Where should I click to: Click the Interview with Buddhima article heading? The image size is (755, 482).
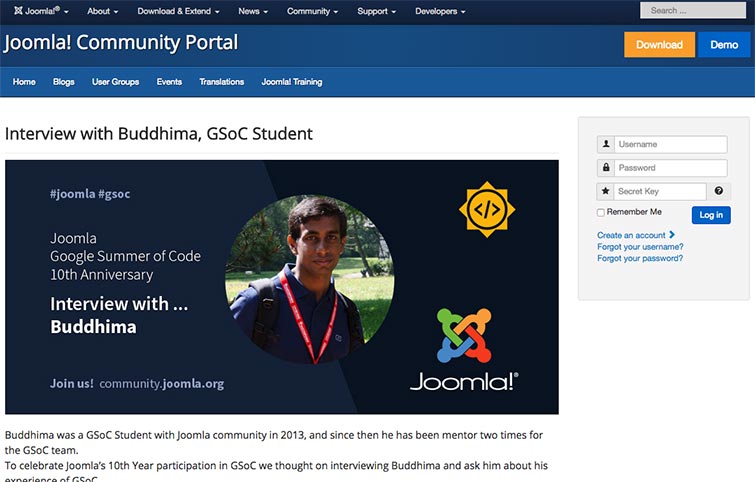[x=159, y=133]
